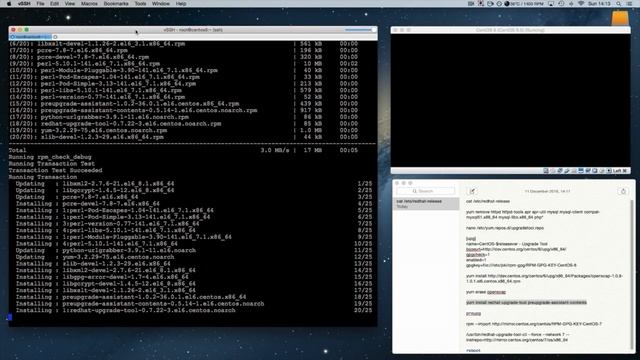Click the note date 11 December 2016
The width and height of the screenshot is (640, 360).
(x=547, y=191)
